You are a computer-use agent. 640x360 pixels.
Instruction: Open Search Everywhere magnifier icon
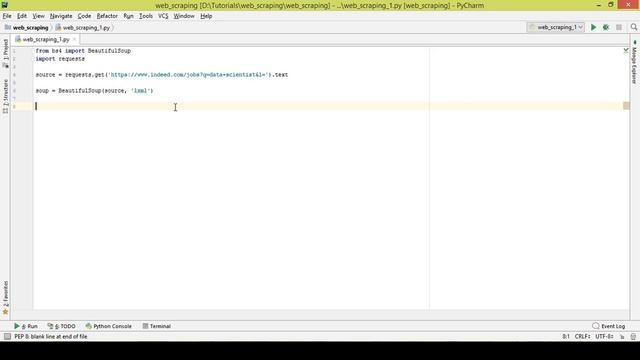[x=633, y=27]
